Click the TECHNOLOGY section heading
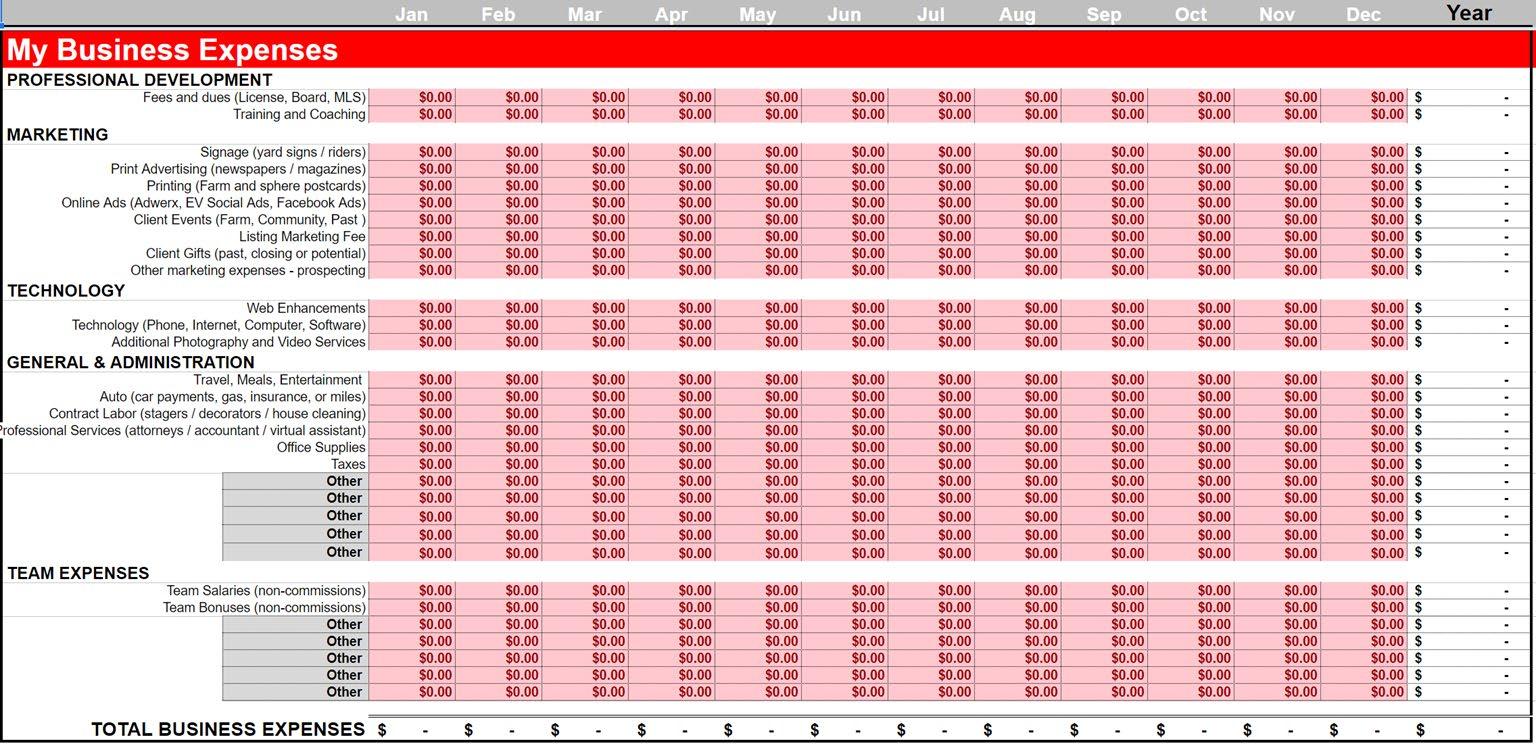The height and width of the screenshot is (750, 1536). pyautogui.click(x=66, y=291)
